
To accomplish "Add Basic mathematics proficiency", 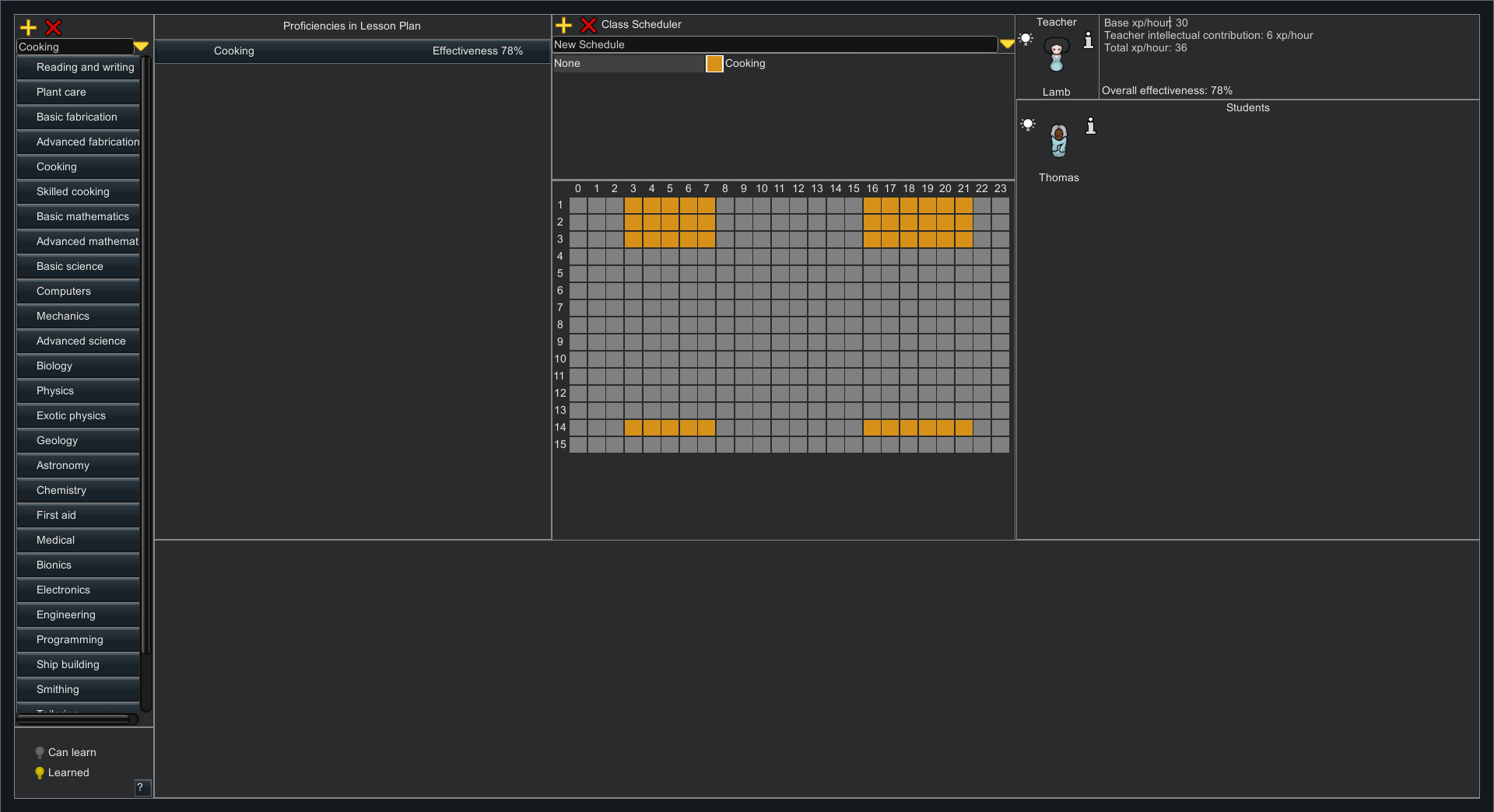I will click(79, 217).
